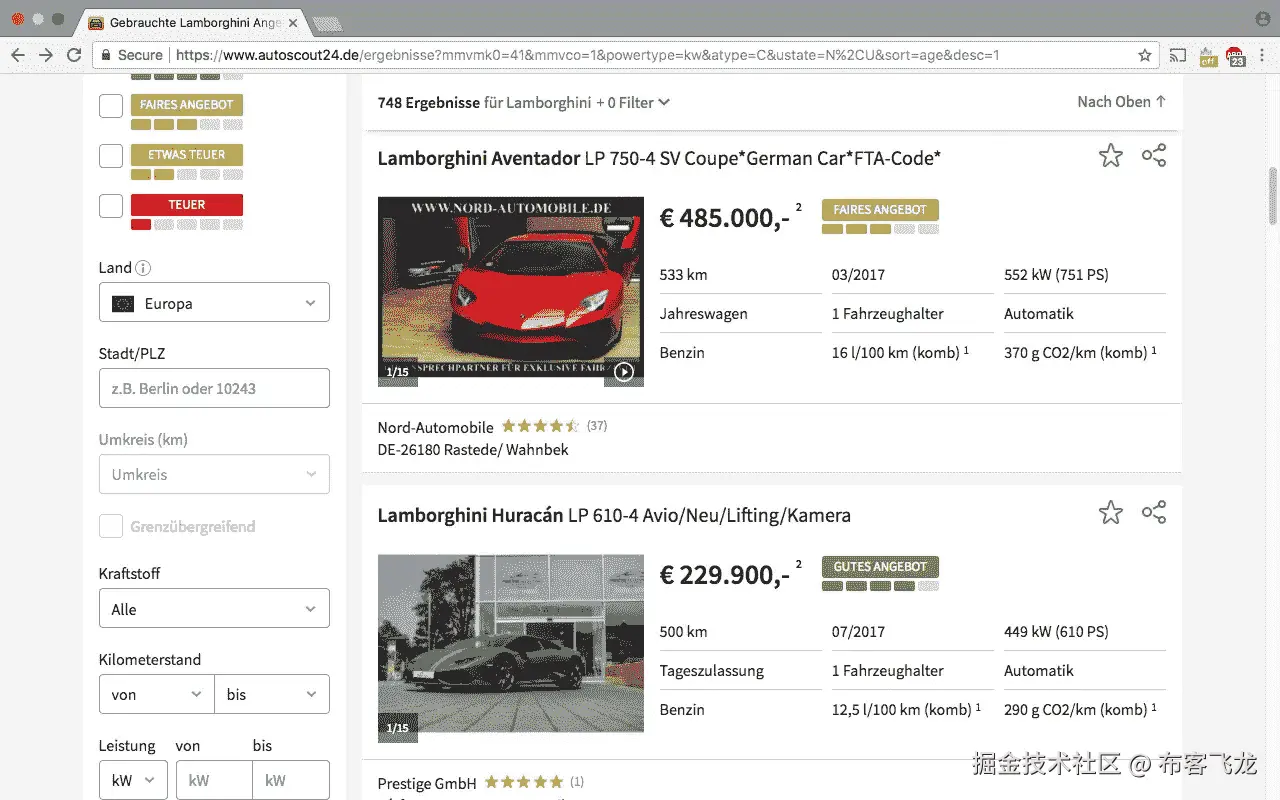Open the Leistung kW unit dropdown
Screen dimensions: 1280x800
133,780
